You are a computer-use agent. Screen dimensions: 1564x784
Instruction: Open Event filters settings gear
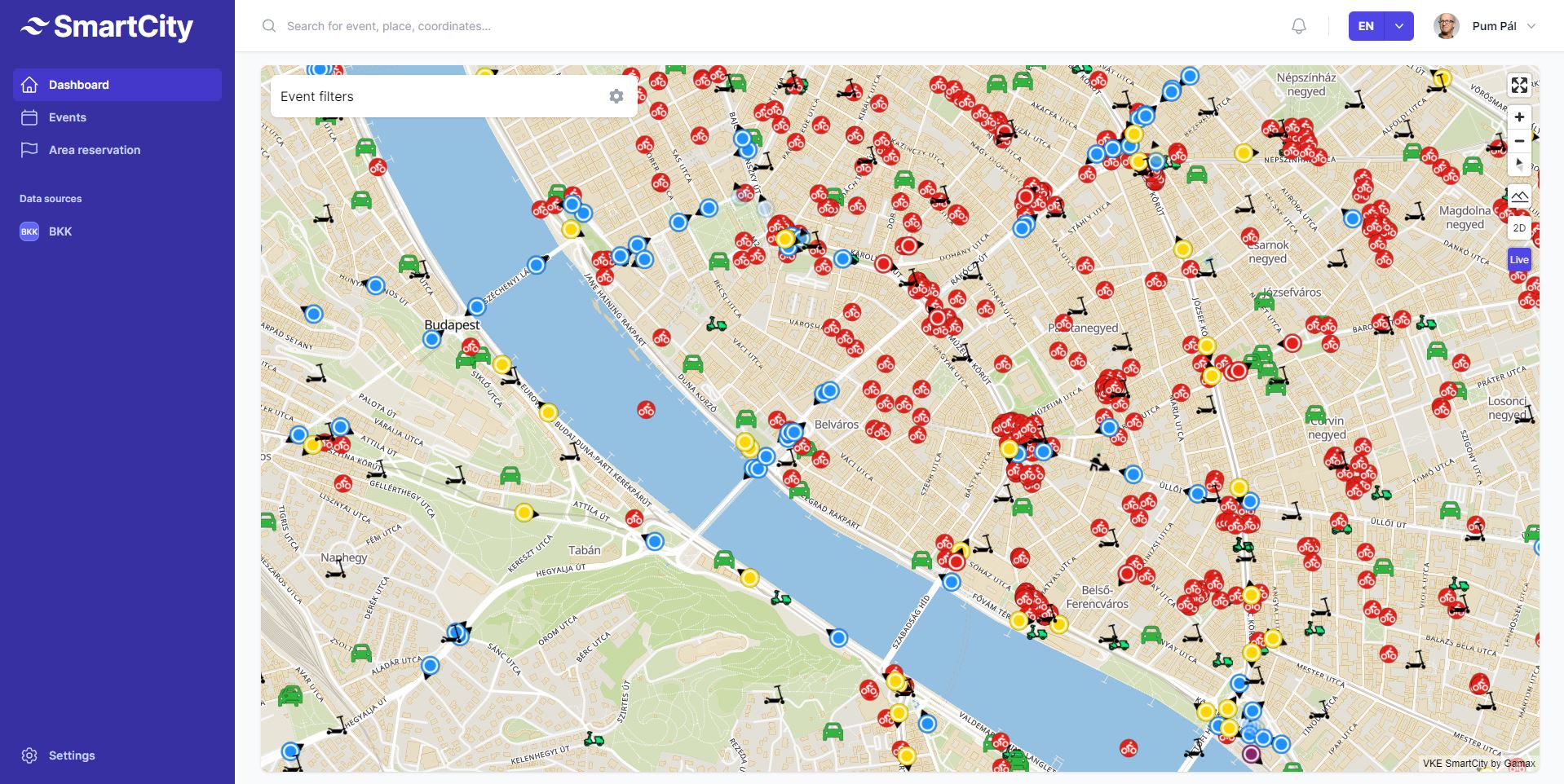[616, 96]
